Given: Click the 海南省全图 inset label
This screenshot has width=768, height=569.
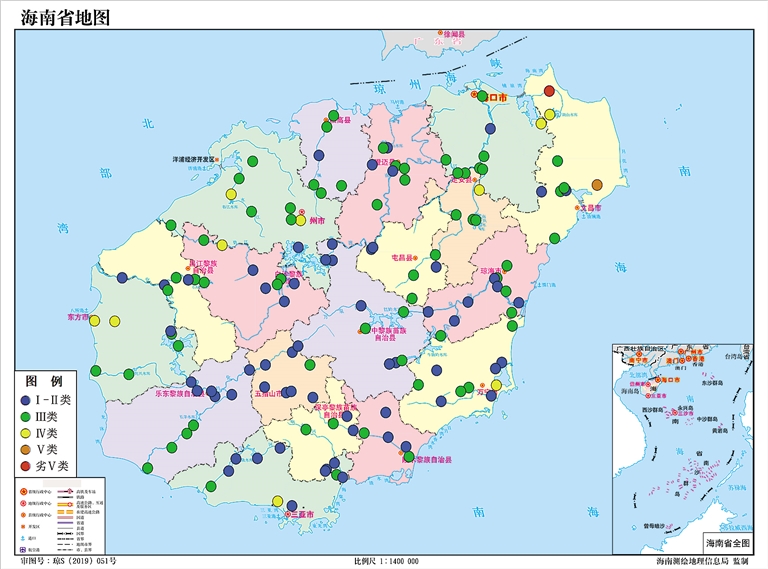Looking at the screenshot, I should pos(727,541).
